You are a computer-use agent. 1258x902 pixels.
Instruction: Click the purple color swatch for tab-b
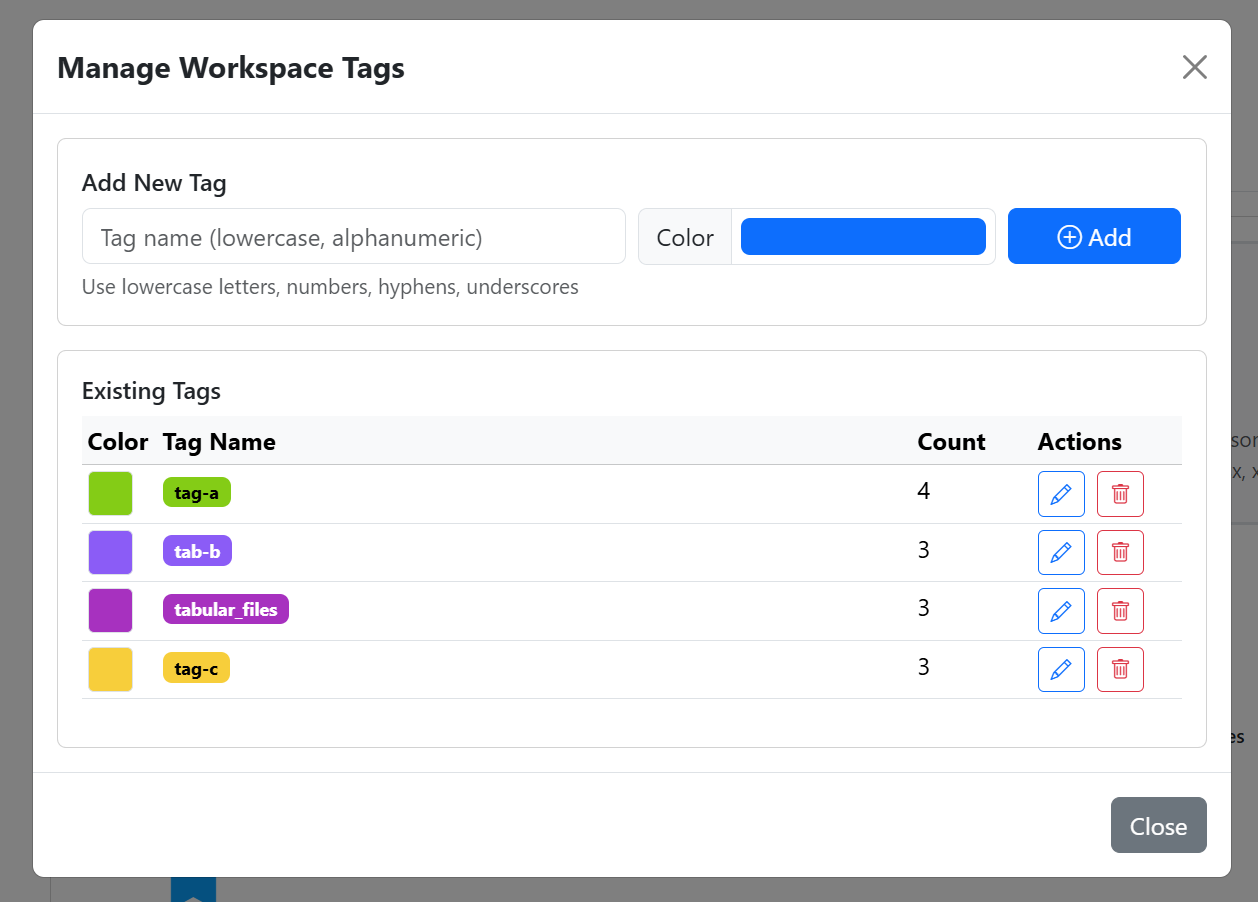tap(110, 552)
